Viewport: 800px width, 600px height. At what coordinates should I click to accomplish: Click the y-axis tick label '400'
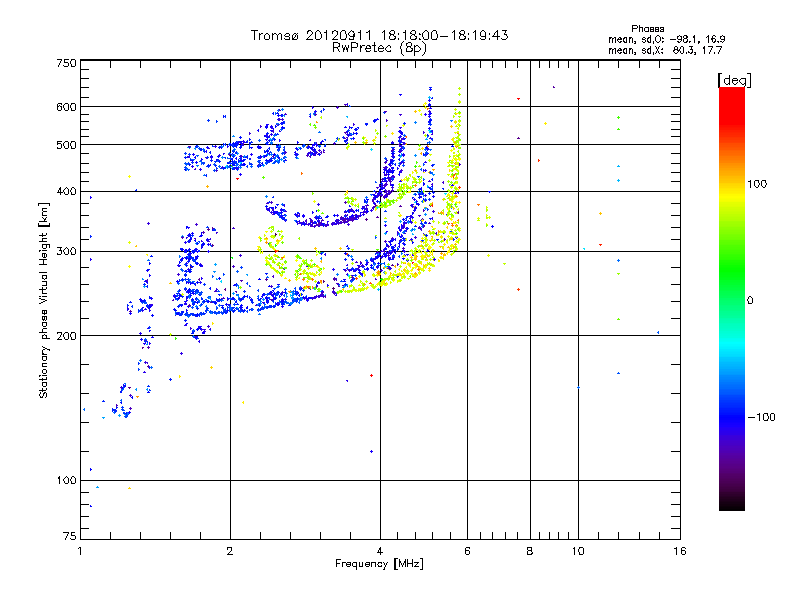(66, 191)
